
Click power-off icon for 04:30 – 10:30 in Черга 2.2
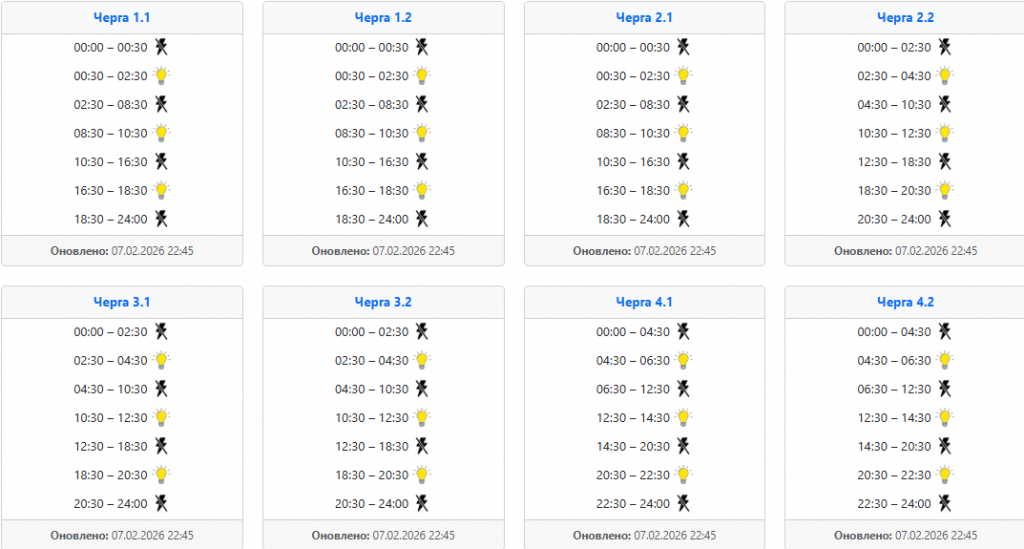point(945,104)
